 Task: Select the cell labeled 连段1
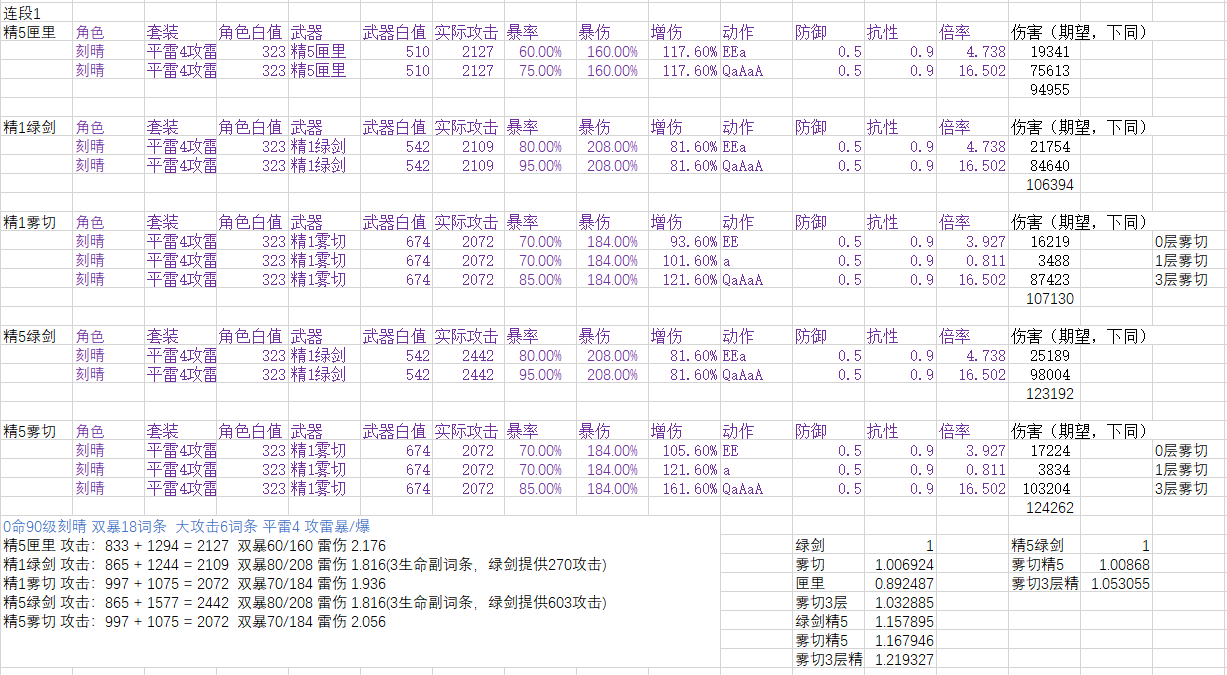[x=22, y=13]
